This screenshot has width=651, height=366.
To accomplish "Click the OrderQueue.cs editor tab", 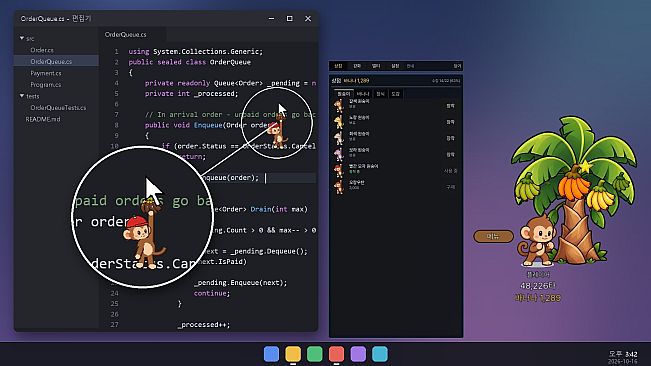I will click(x=125, y=34).
